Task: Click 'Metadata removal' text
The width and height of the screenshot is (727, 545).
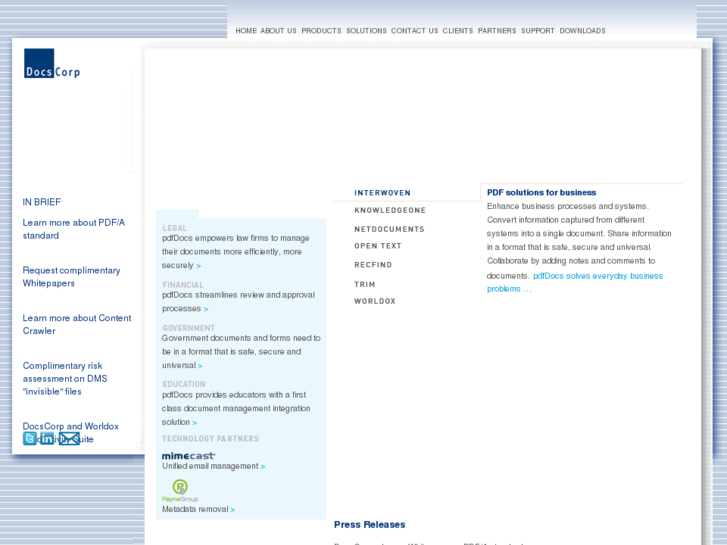Action: pos(195,509)
